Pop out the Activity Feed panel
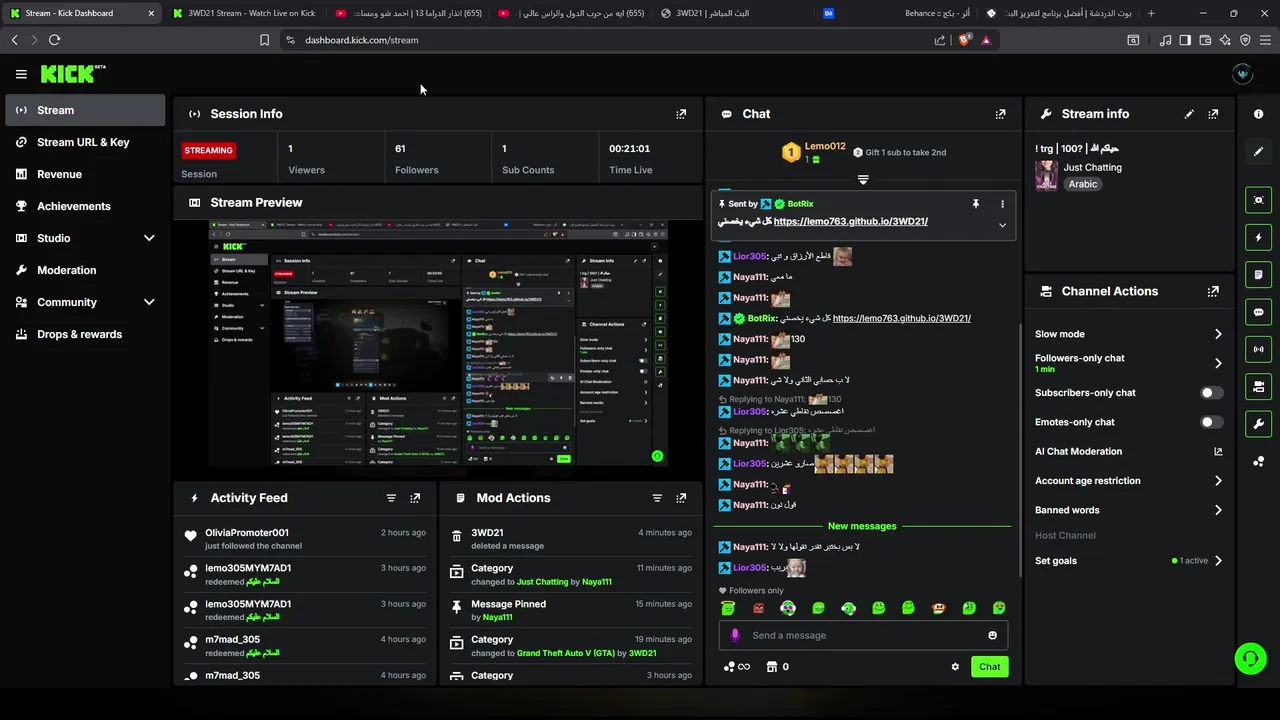Image resolution: width=1280 pixels, height=720 pixels. point(415,498)
